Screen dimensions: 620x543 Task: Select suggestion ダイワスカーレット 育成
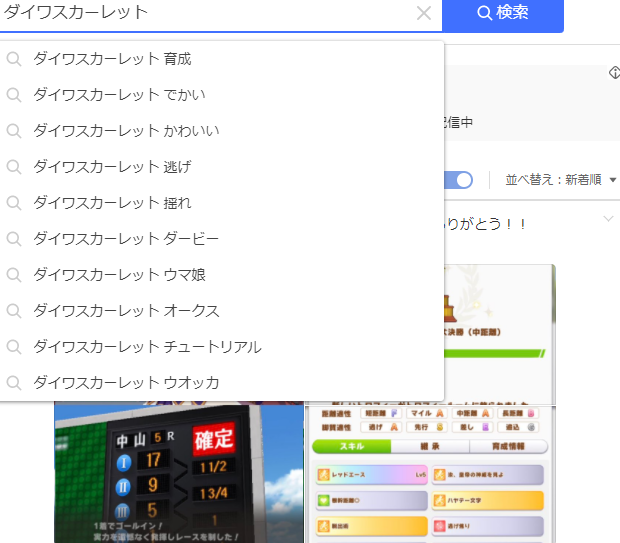[221, 59]
